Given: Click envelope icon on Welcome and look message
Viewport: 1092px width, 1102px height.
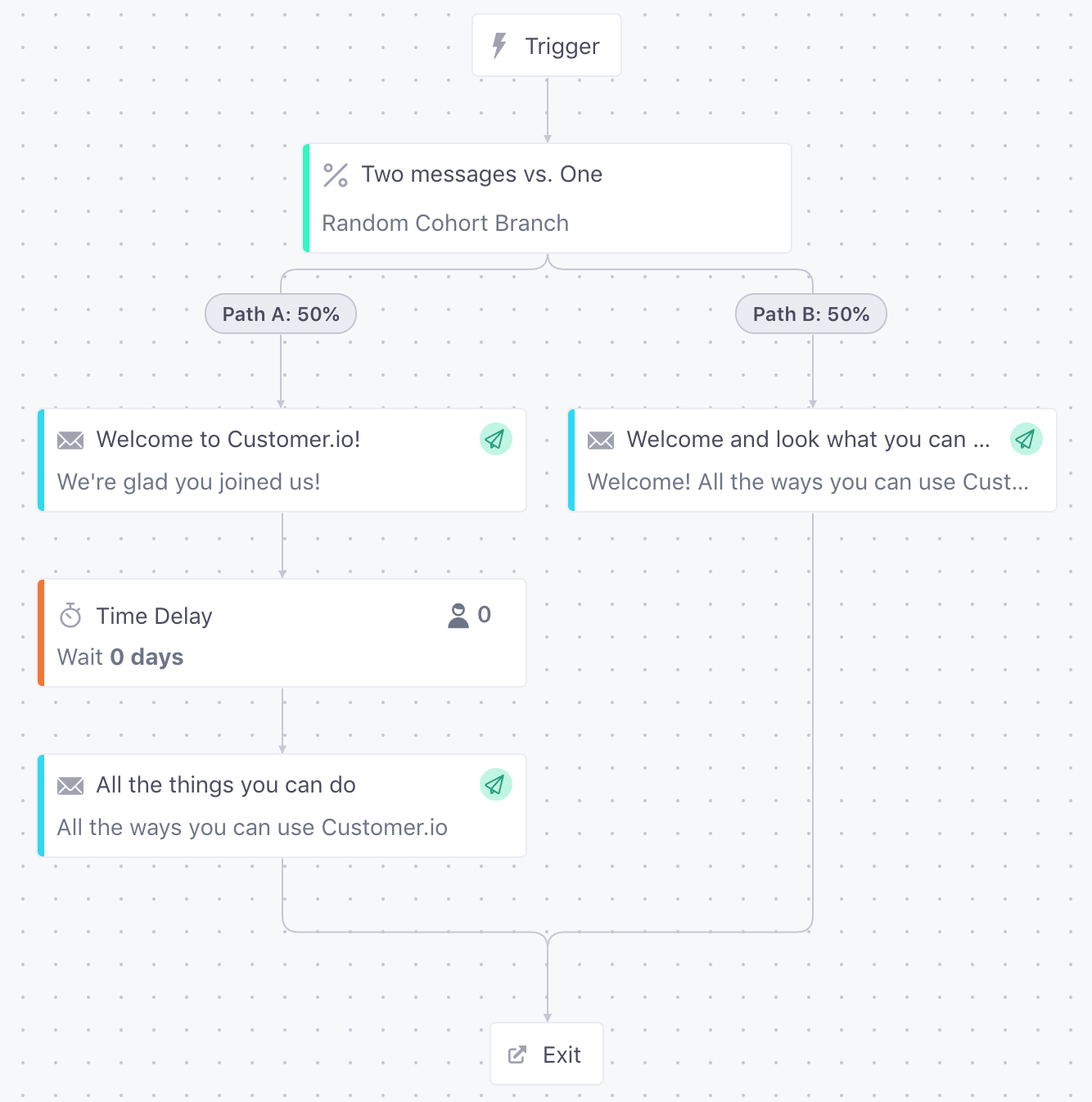Looking at the screenshot, I should point(601,440).
